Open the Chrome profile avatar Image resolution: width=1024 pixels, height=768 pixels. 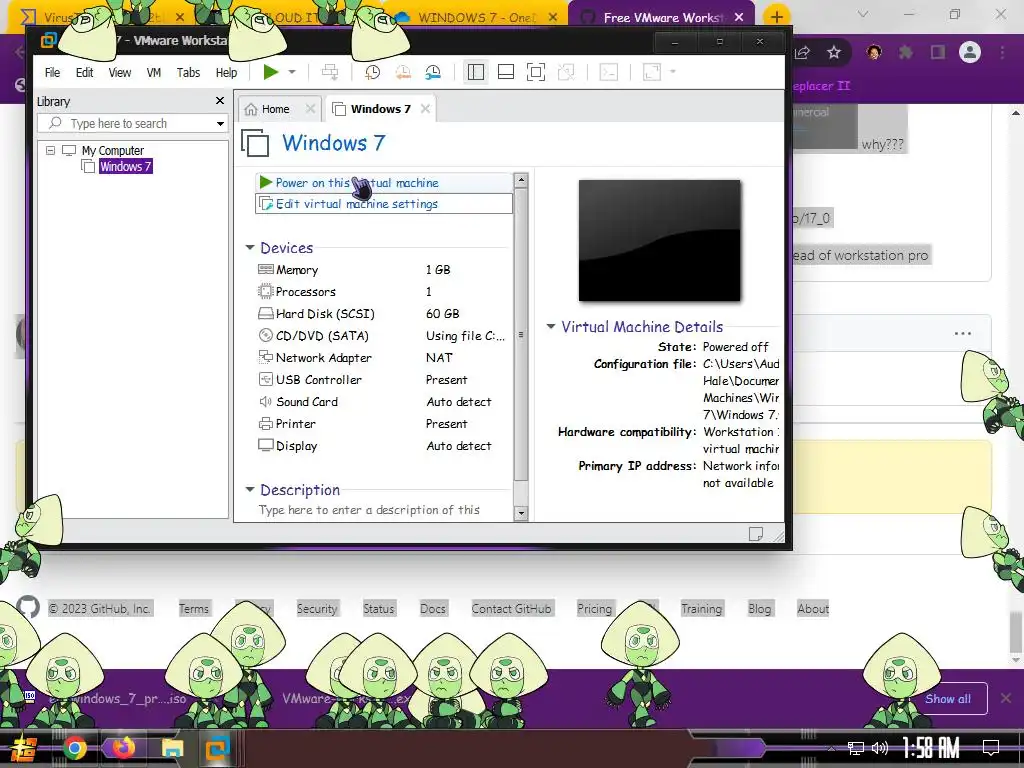970,52
